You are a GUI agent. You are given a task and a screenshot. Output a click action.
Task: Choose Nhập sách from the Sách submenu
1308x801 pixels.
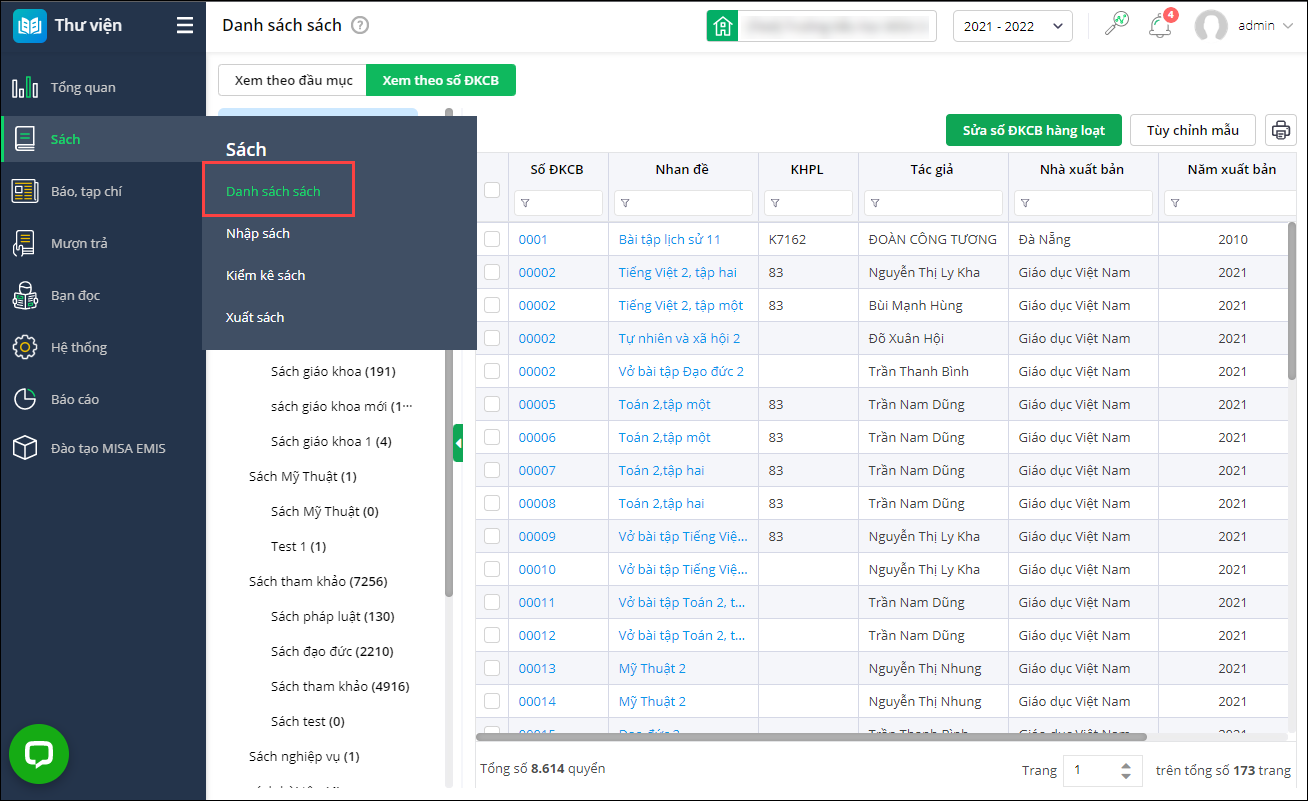258,233
